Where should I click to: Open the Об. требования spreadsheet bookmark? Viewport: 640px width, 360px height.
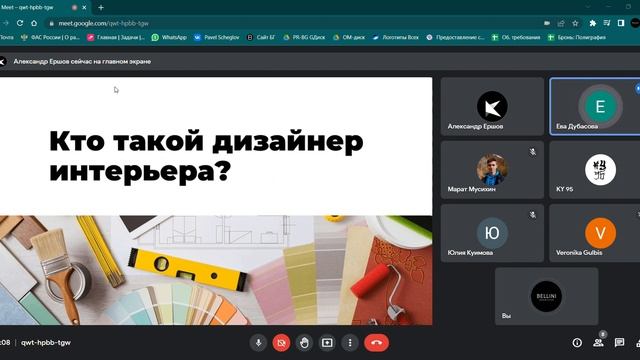tap(516, 37)
